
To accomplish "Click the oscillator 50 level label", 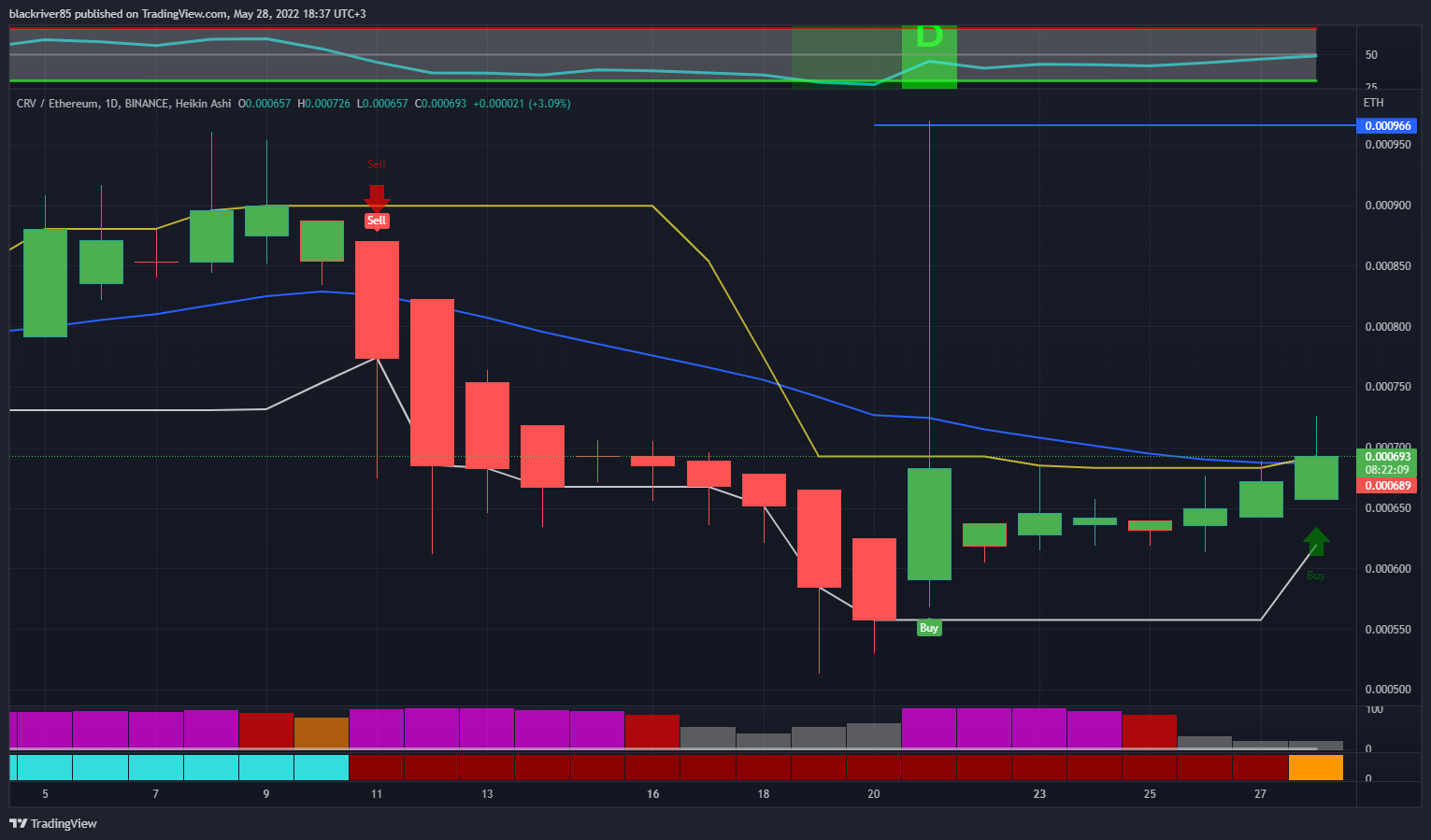I will pos(1371,55).
